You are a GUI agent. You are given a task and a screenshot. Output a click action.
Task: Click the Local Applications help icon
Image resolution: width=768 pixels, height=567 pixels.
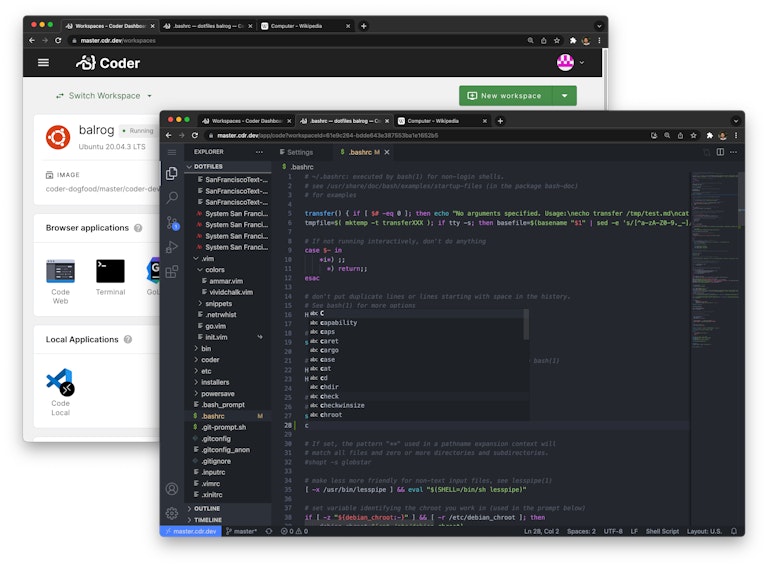tap(128, 339)
